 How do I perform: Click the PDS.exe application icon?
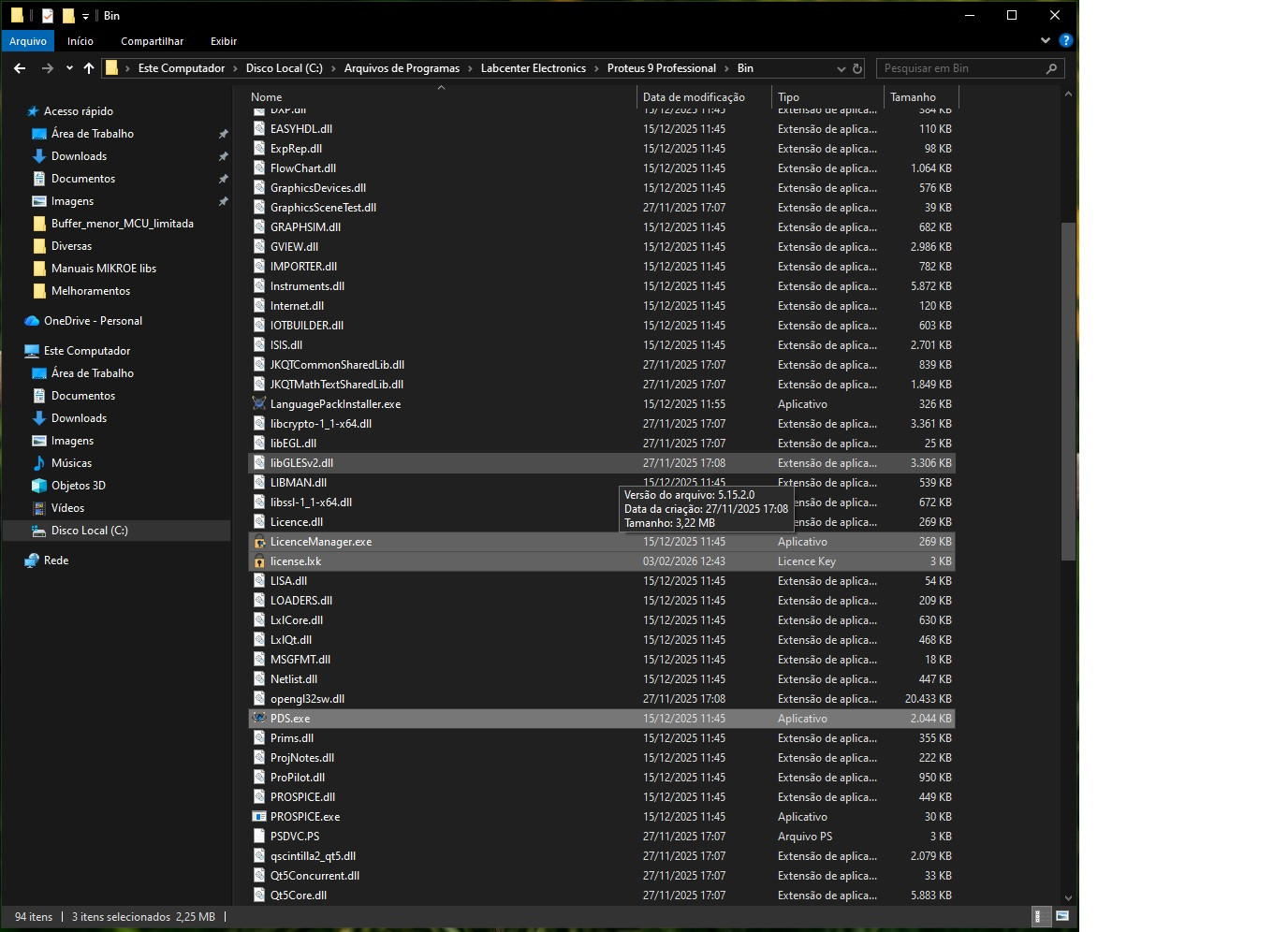click(259, 719)
